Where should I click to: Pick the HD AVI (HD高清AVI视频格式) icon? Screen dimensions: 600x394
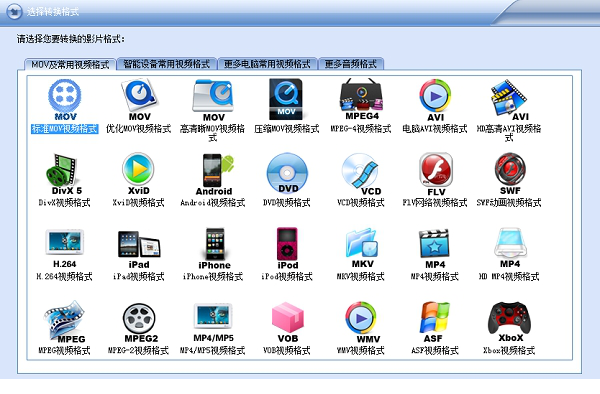510,99
